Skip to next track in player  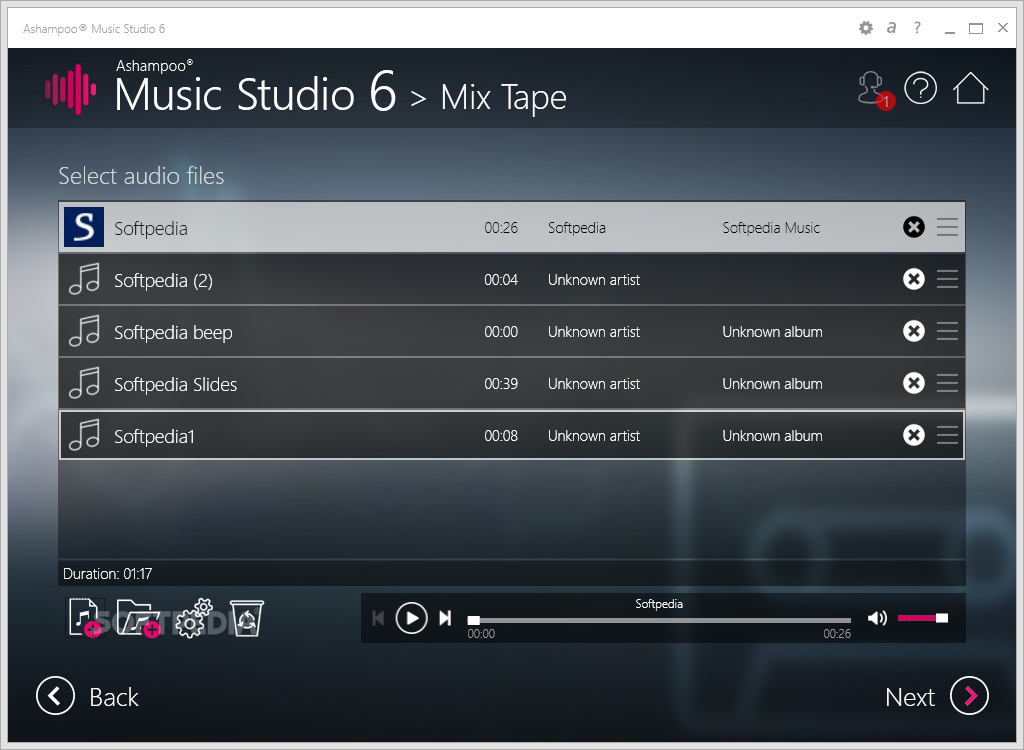coord(445,618)
